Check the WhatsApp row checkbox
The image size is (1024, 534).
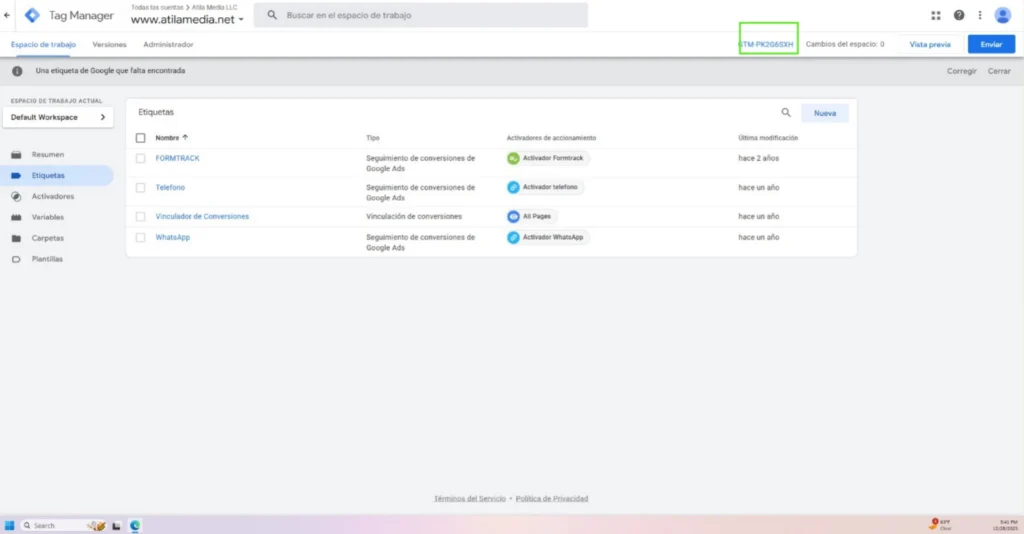point(140,238)
